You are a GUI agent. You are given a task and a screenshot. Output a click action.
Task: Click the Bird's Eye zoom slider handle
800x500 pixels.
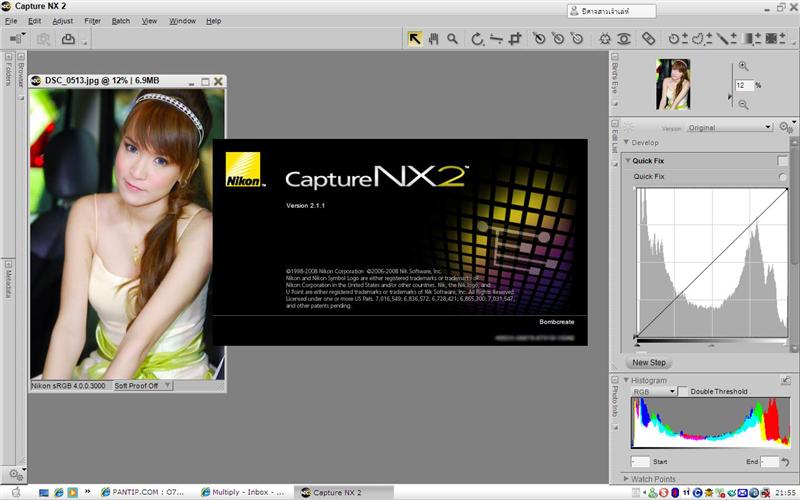(x=730, y=96)
